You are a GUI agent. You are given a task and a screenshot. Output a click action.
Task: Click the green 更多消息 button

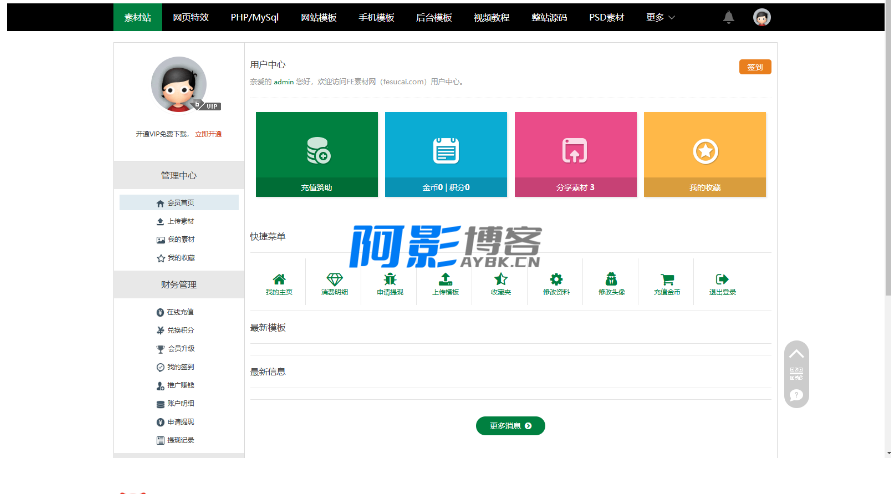(510, 426)
